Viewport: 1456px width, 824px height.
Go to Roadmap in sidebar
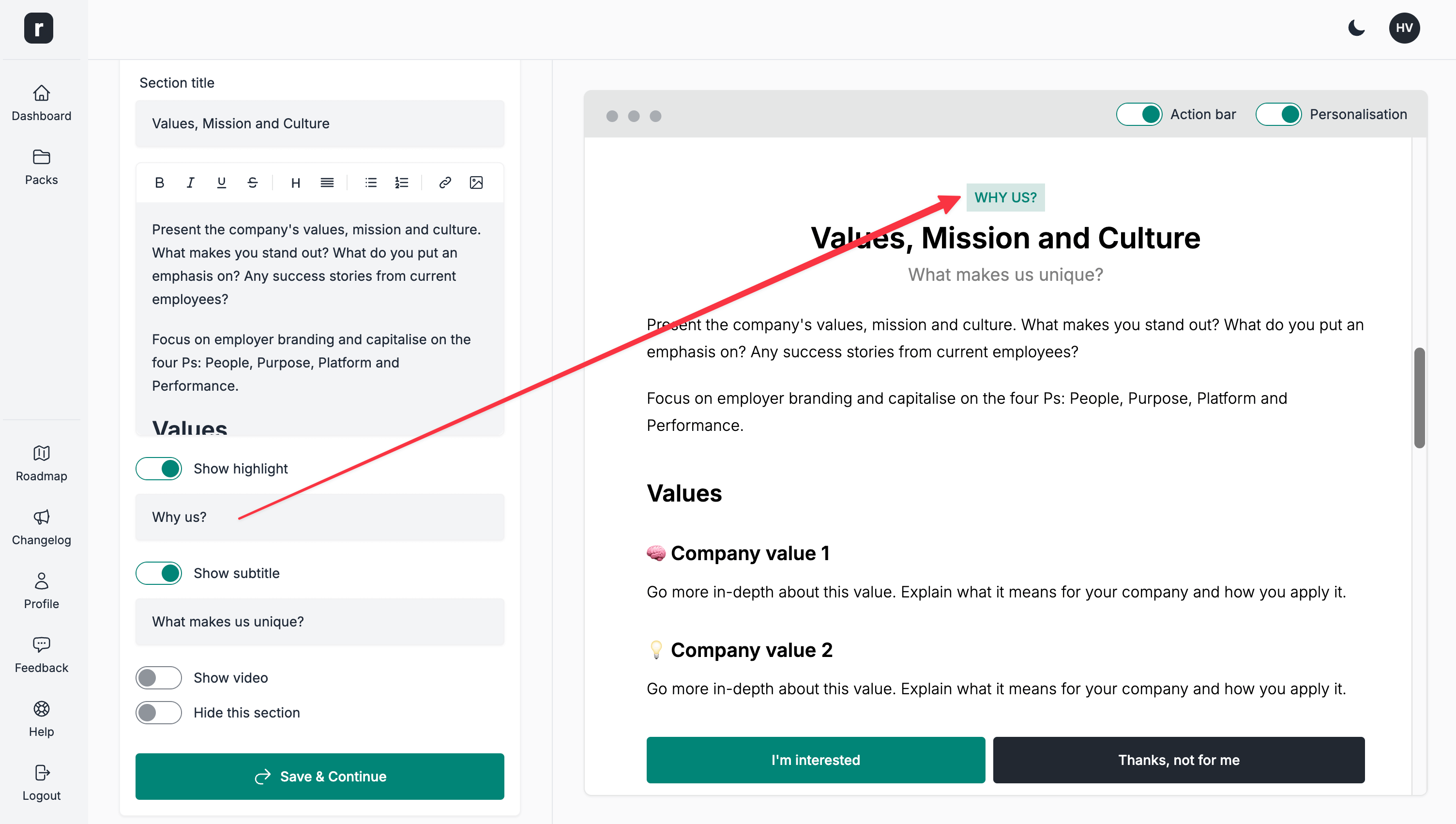point(41,463)
